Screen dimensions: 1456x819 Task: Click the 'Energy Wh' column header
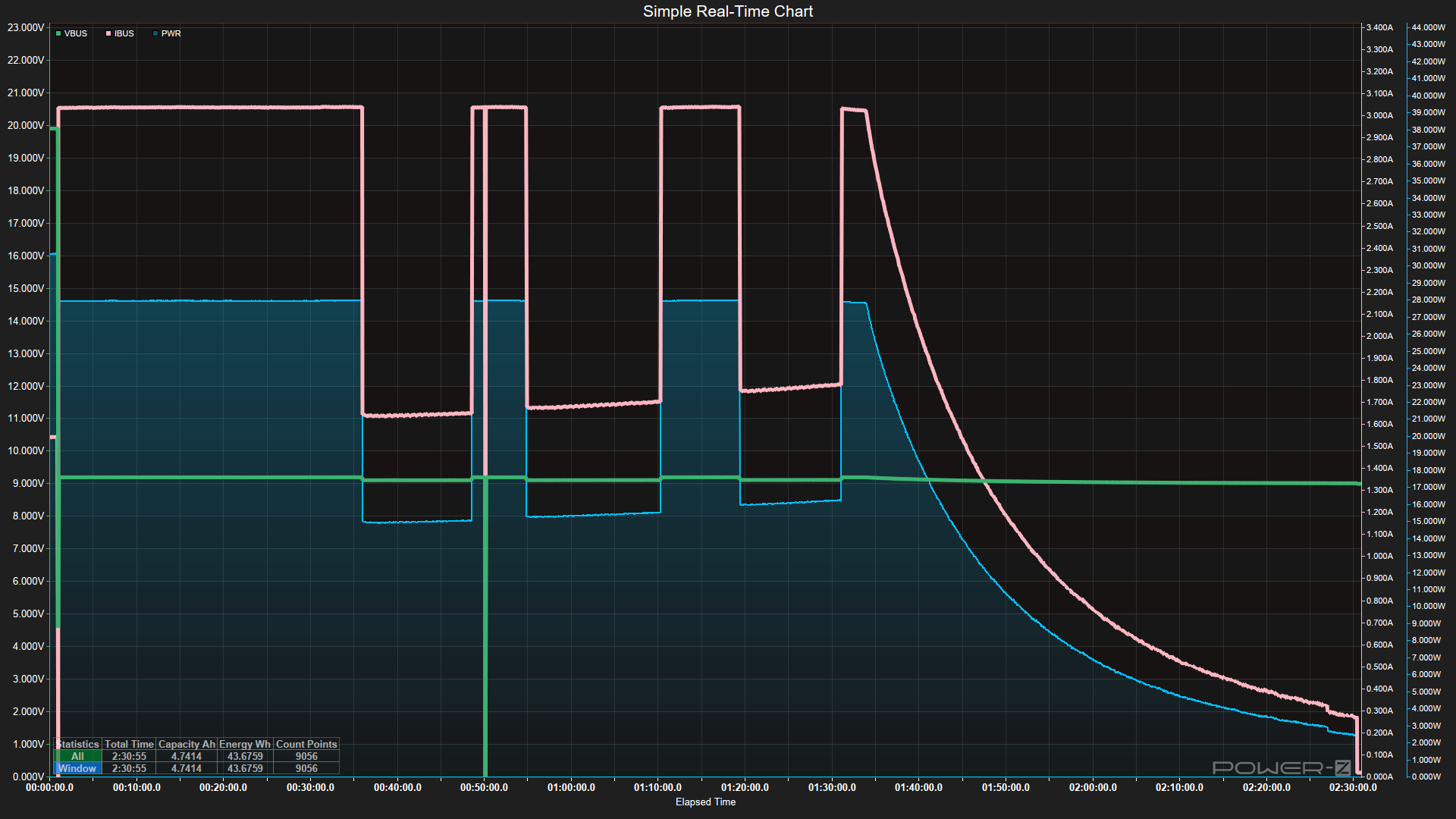pos(245,744)
